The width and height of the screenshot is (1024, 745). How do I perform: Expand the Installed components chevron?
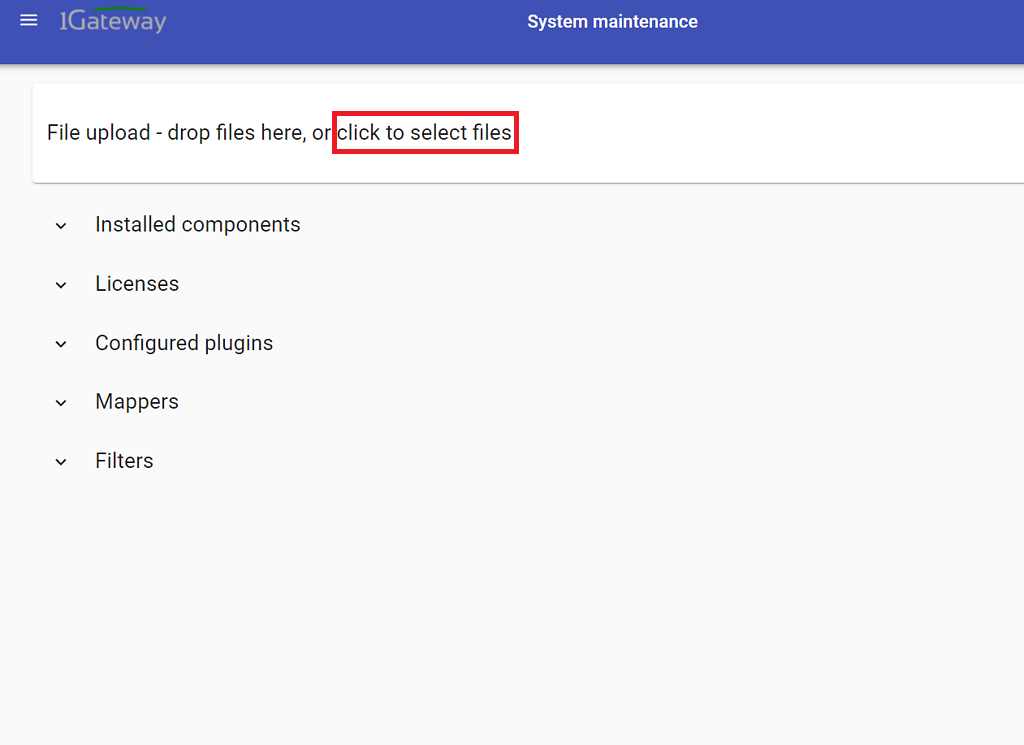61,226
